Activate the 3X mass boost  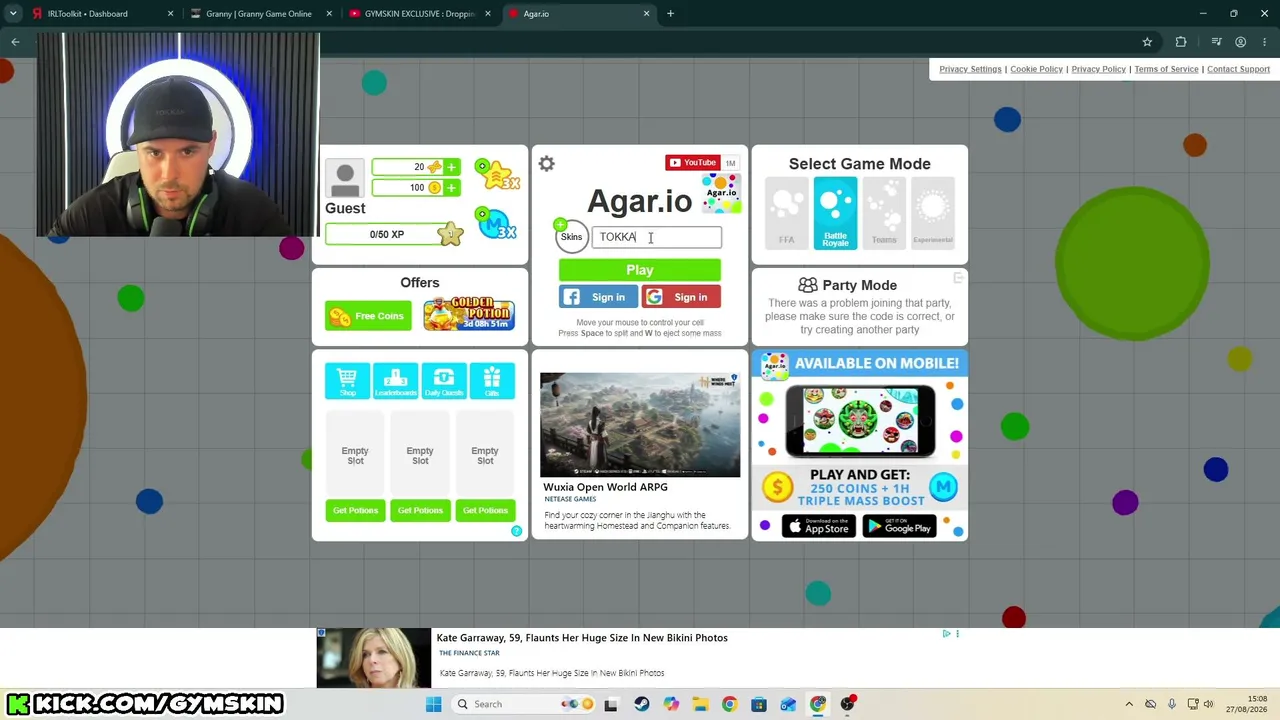click(497, 224)
